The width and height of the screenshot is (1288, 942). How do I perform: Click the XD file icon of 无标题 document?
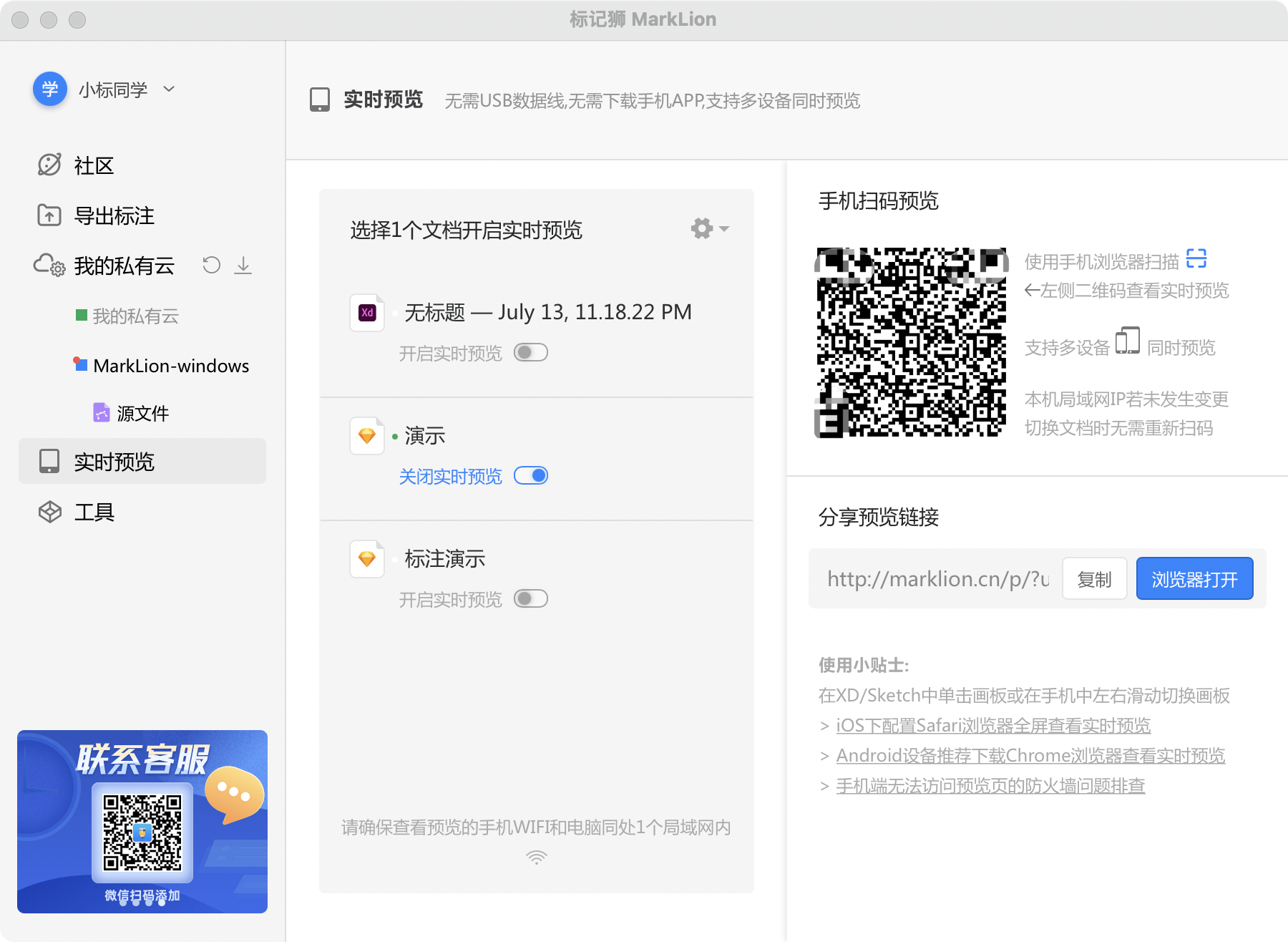pyautogui.click(x=367, y=312)
